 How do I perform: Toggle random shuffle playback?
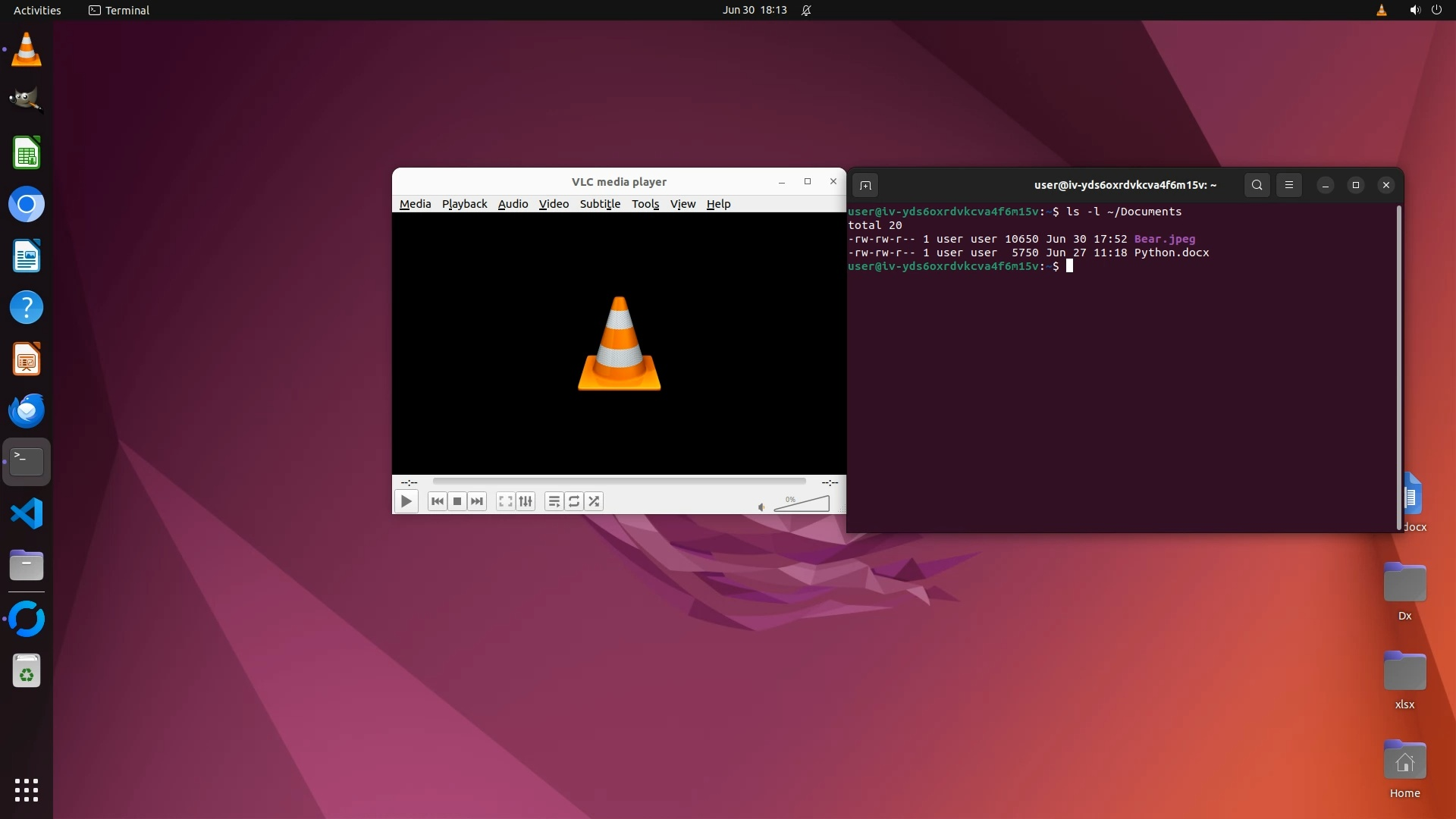pyautogui.click(x=595, y=501)
